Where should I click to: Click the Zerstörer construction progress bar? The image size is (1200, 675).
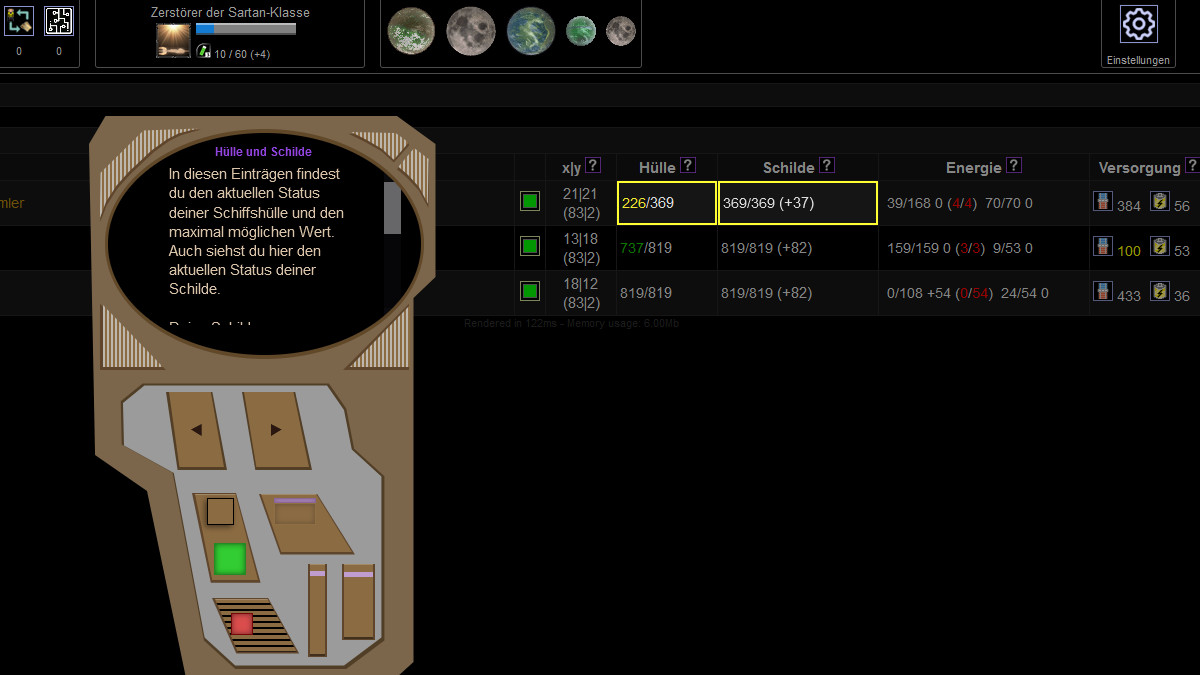point(246,28)
